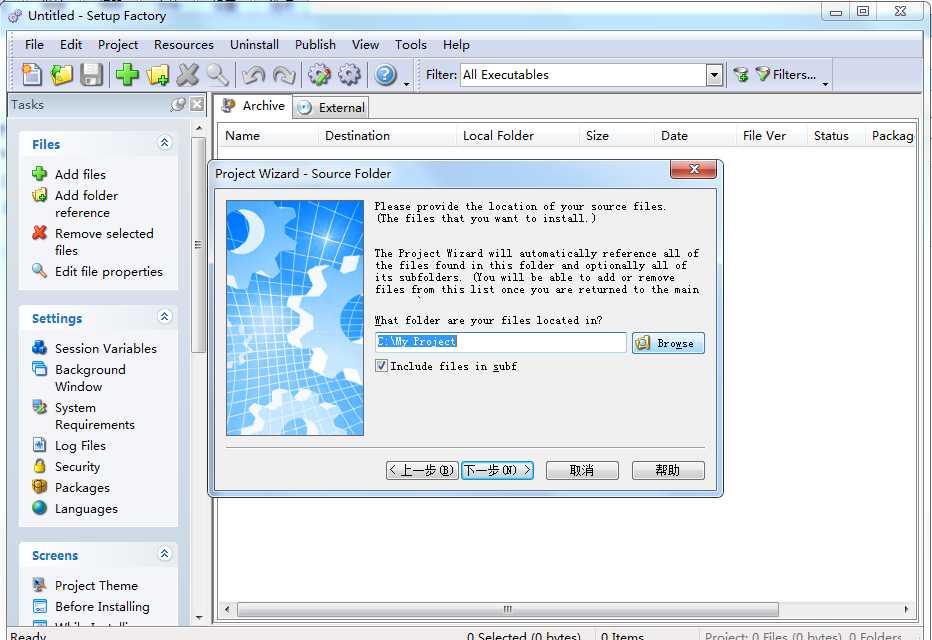Click the Open Project folder icon
Viewport: 932px width, 640px height.
[x=61, y=75]
